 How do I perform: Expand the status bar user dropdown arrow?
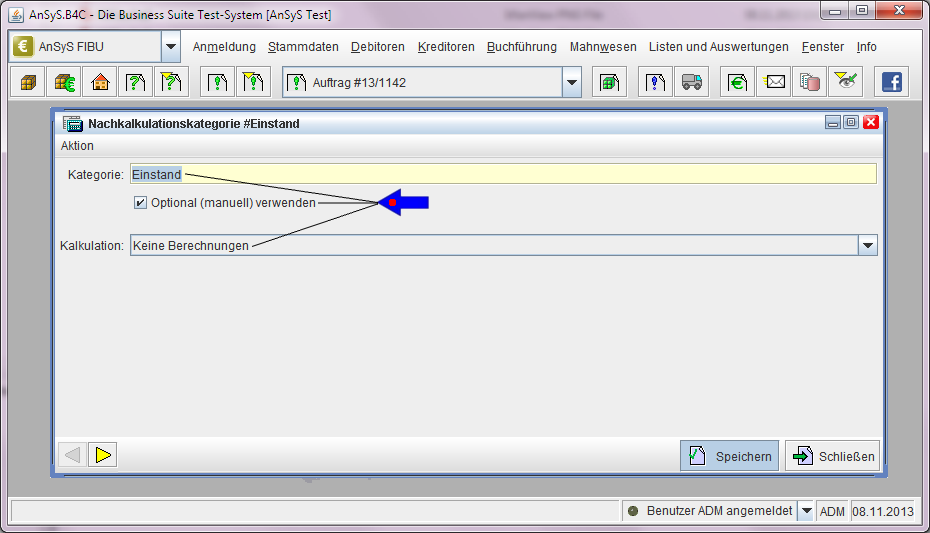tap(806, 511)
